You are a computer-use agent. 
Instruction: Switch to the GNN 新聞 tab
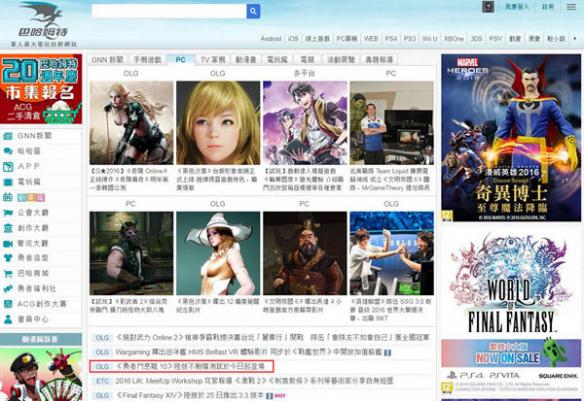(x=107, y=60)
